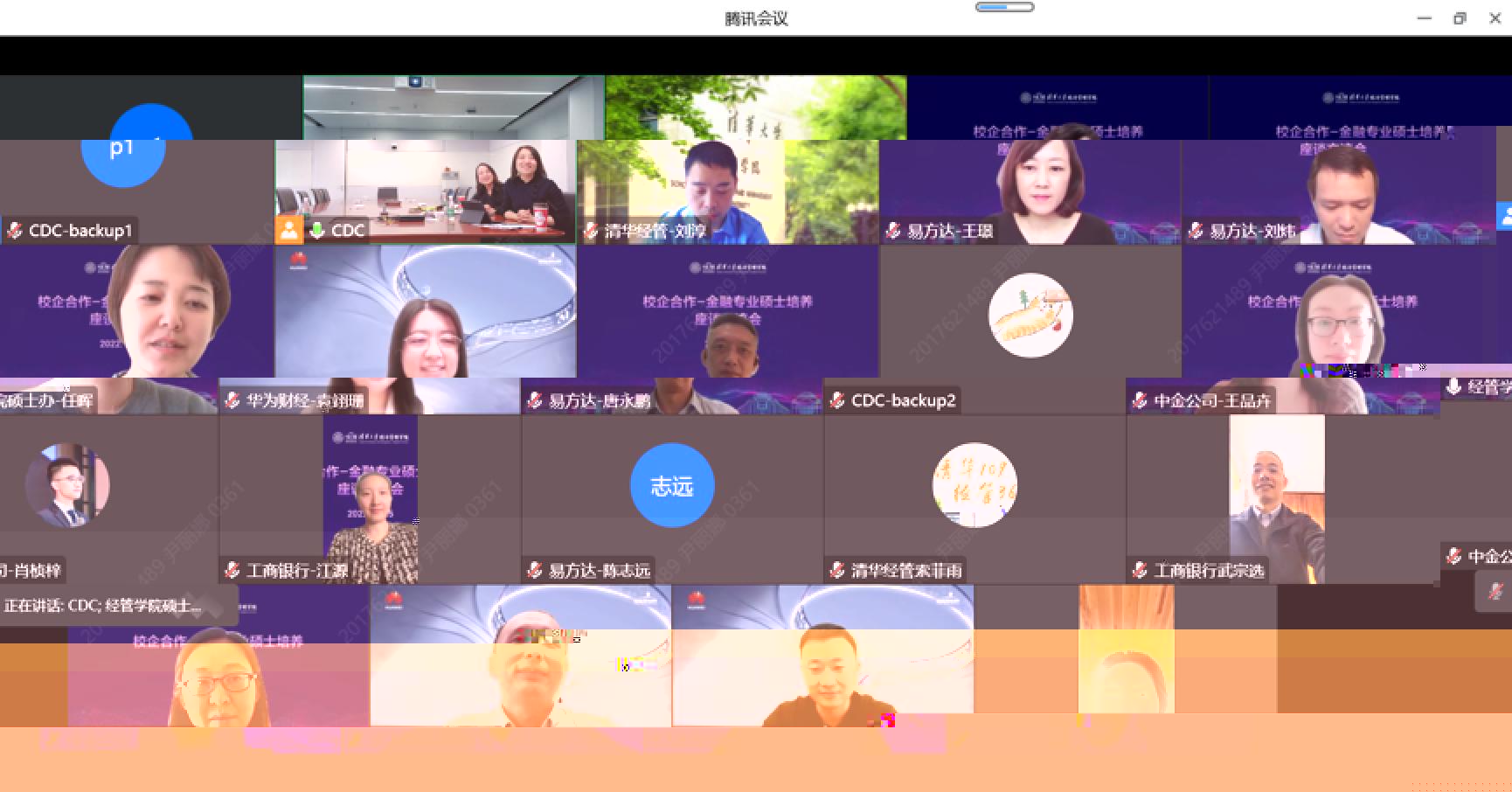The image size is (1512, 792).
Task: Click the muted mic icon beside 华为财经-袁翊珊
Action: click(x=232, y=400)
